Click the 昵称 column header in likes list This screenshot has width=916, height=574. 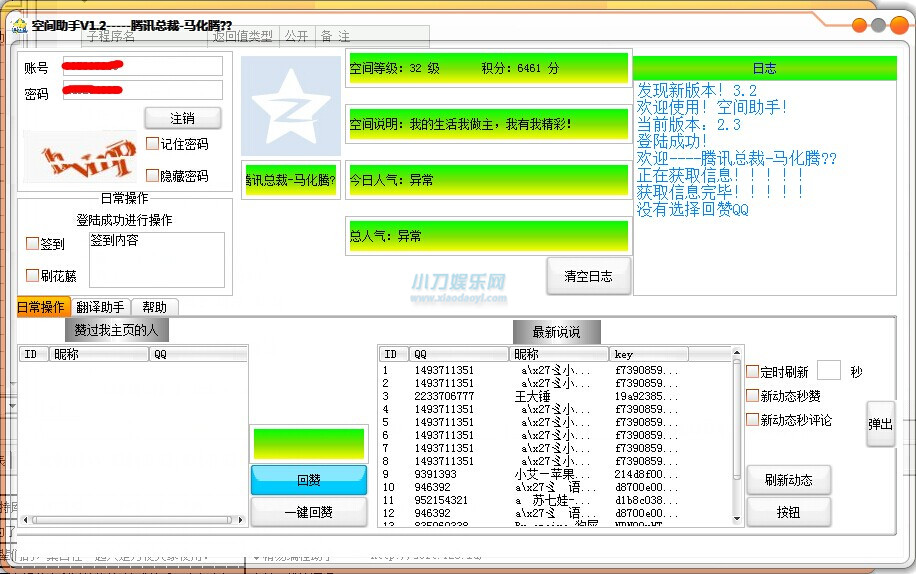99,354
